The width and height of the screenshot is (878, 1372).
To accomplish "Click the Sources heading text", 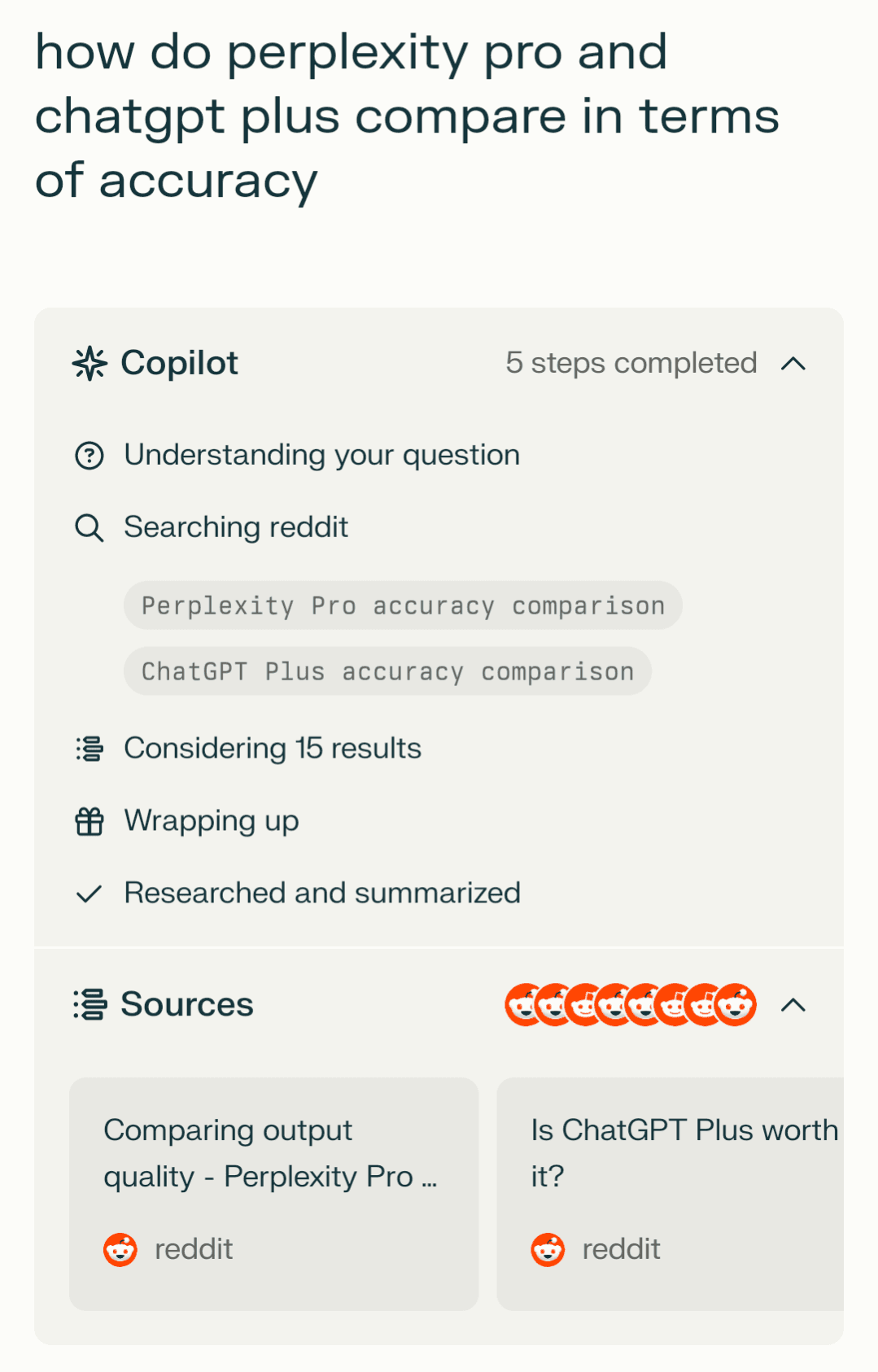I will tap(187, 1005).
